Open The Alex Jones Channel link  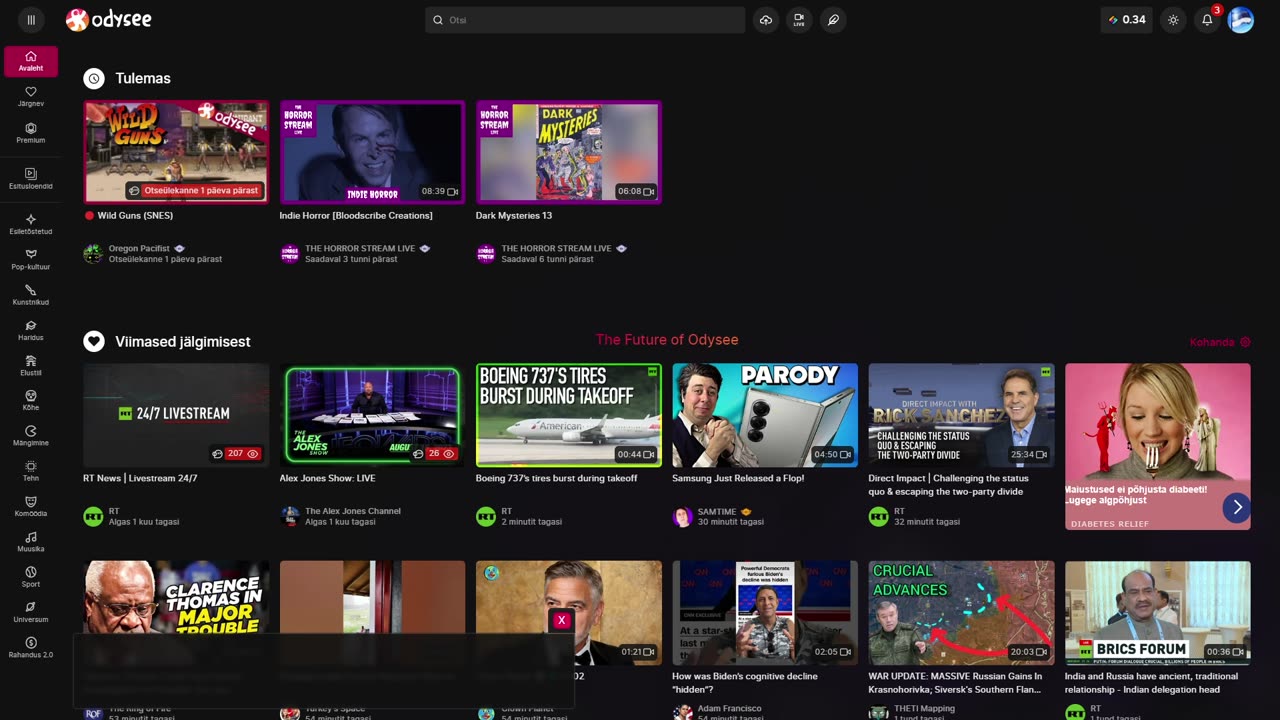point(353,511)
